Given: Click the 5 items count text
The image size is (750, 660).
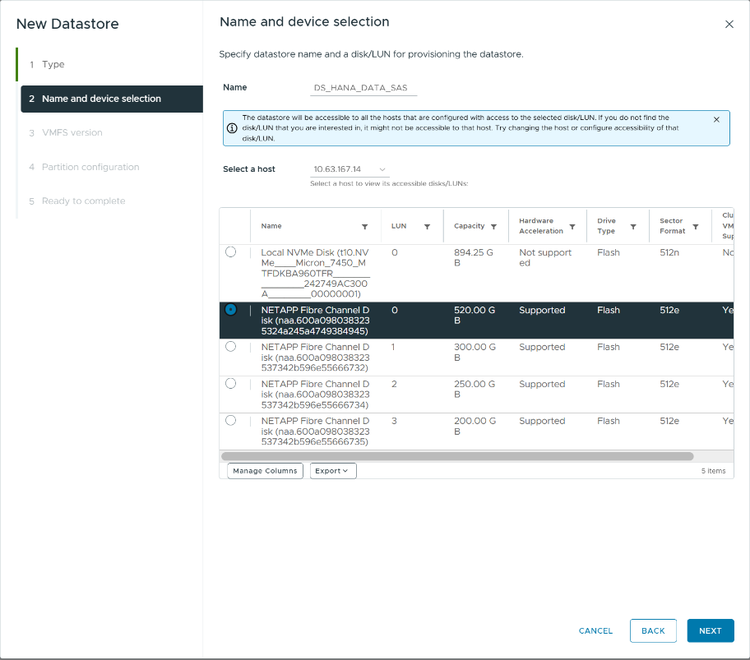Looking at the screenshot, I should (x=713, y=471).
